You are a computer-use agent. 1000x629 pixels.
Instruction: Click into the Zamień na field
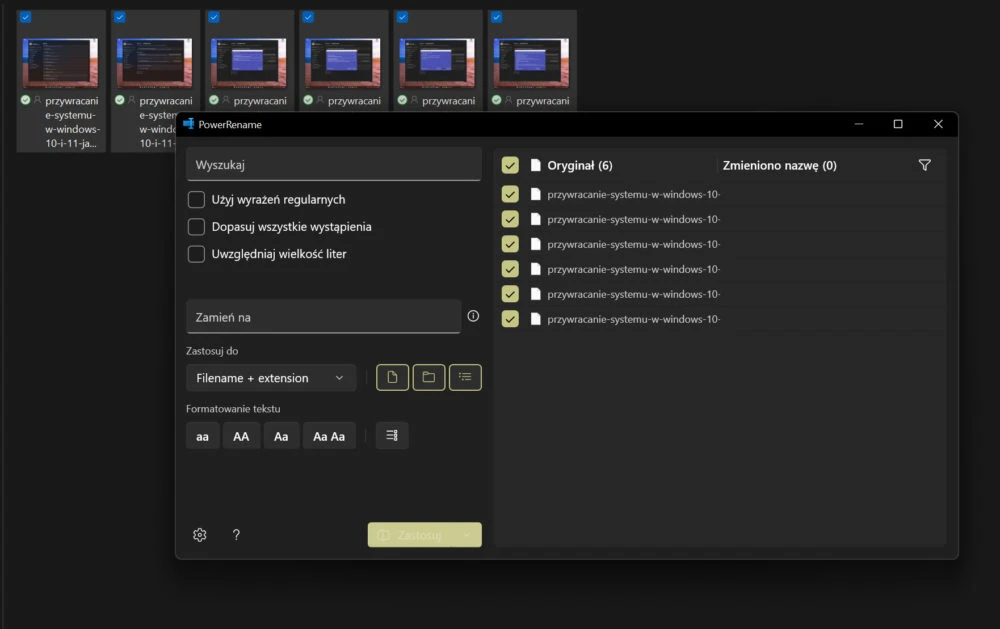click(323, 317)
